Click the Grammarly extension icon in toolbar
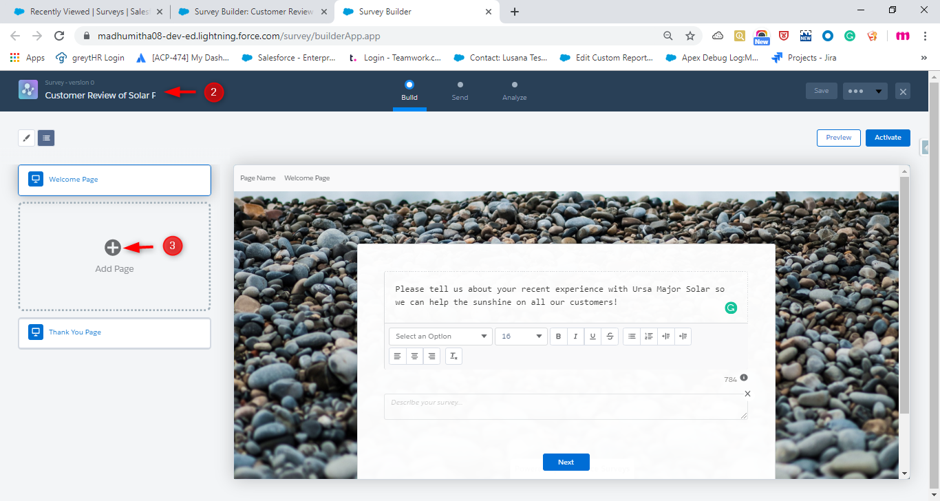The image size is (940, 501). point(849,36)
